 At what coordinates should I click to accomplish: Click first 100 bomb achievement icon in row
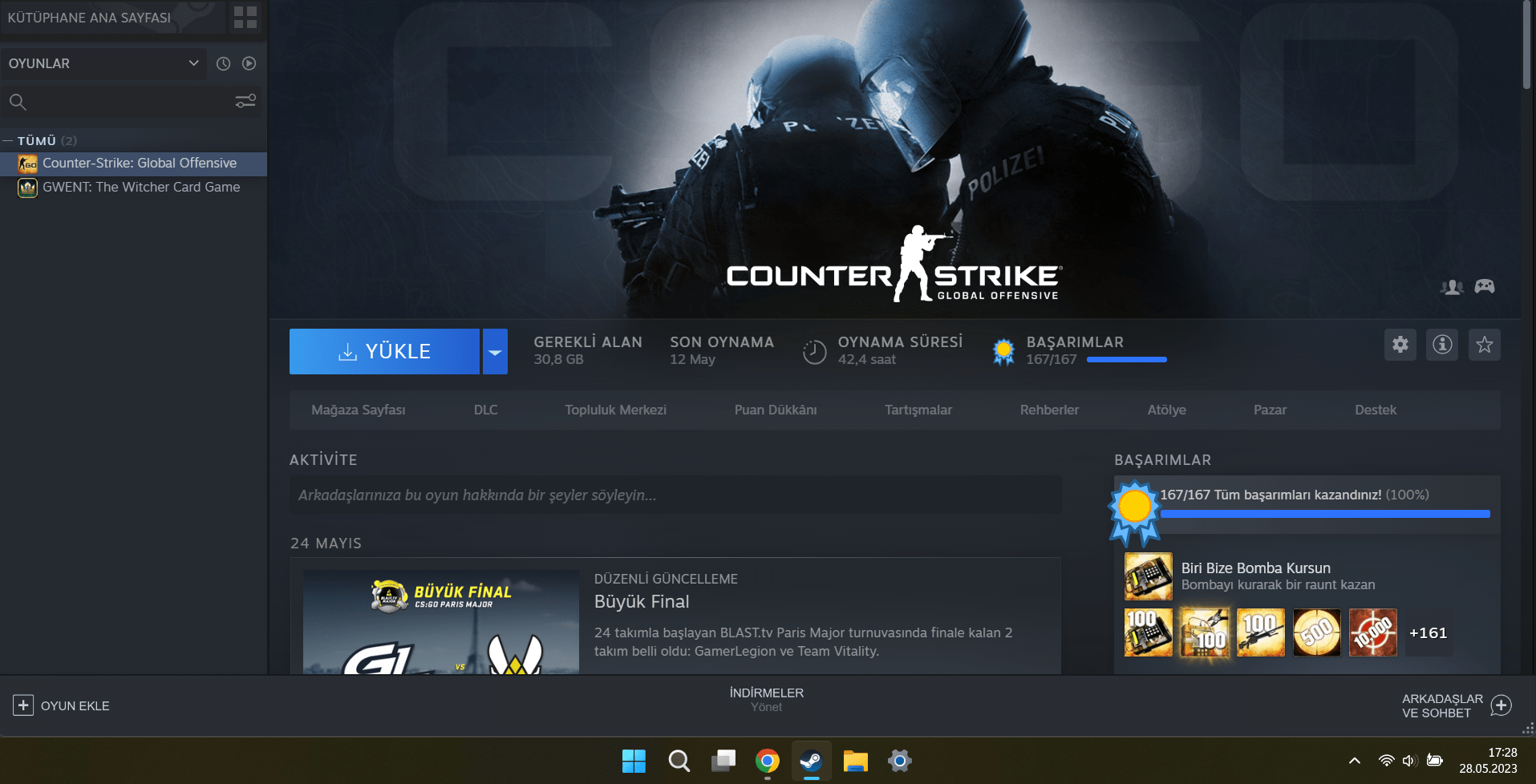(1149, 632)
